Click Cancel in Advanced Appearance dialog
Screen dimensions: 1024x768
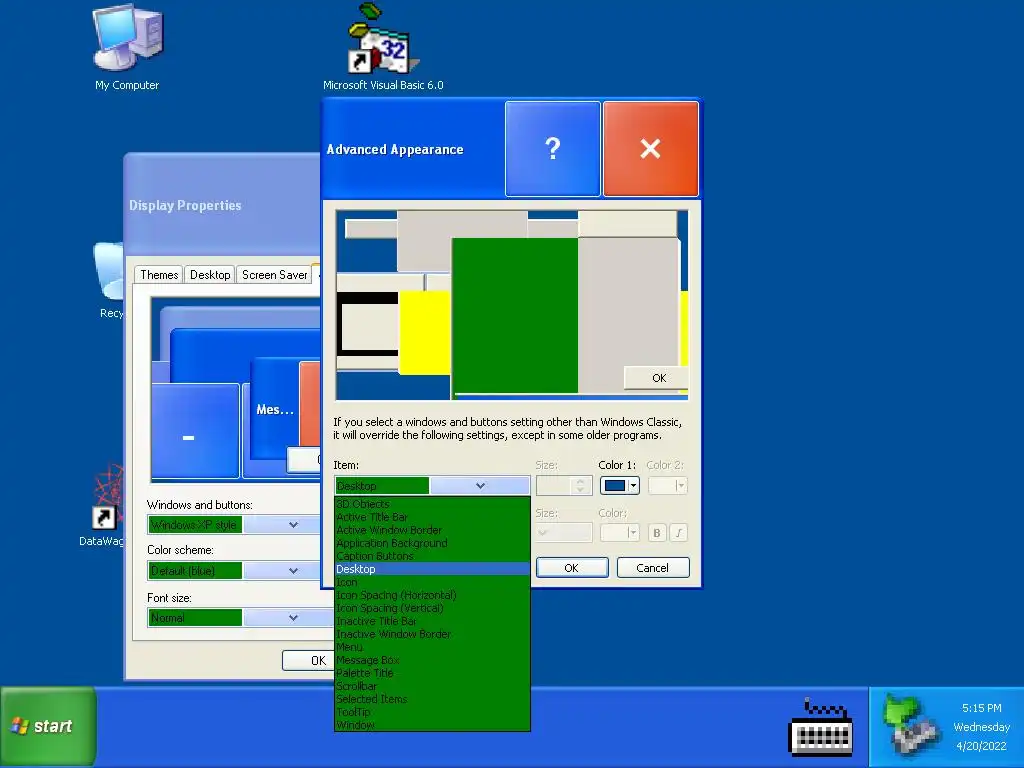652,568
